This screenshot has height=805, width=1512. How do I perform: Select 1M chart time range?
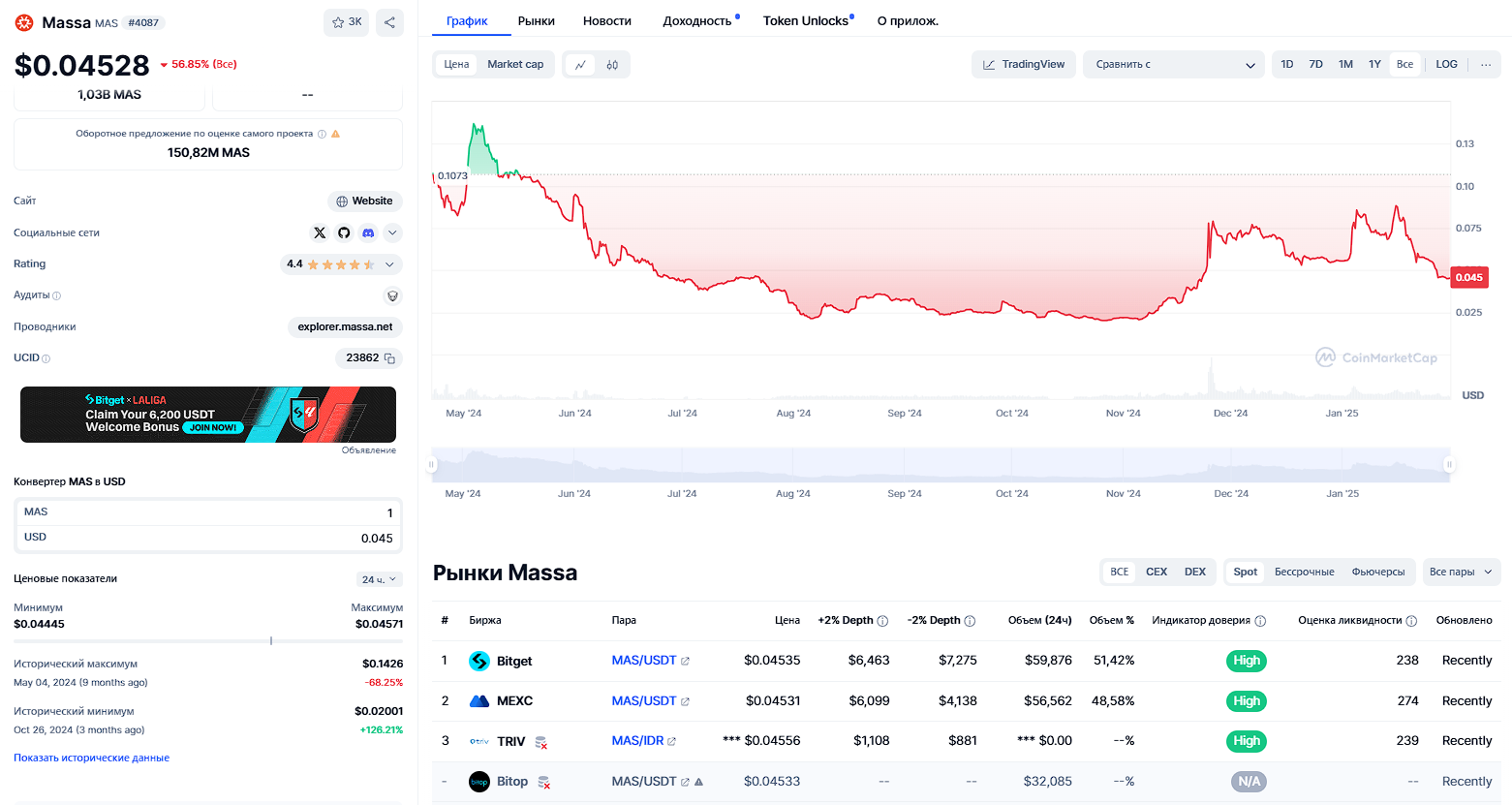click(1345, 65)
